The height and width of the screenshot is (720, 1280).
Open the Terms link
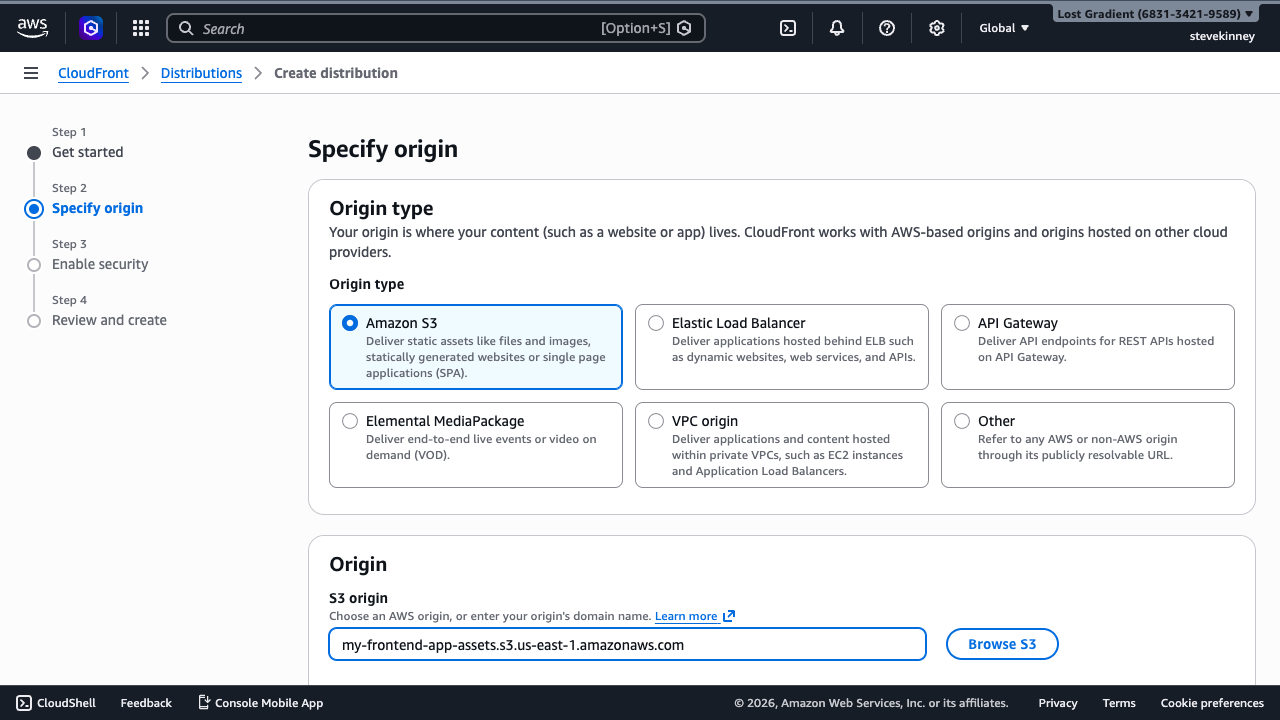[1119, 703]
